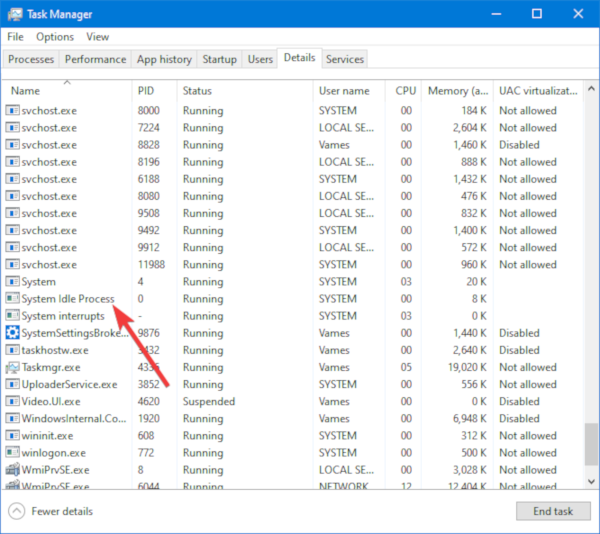
Task: Click the winlogon.exe icon
Action: [12, 453]
